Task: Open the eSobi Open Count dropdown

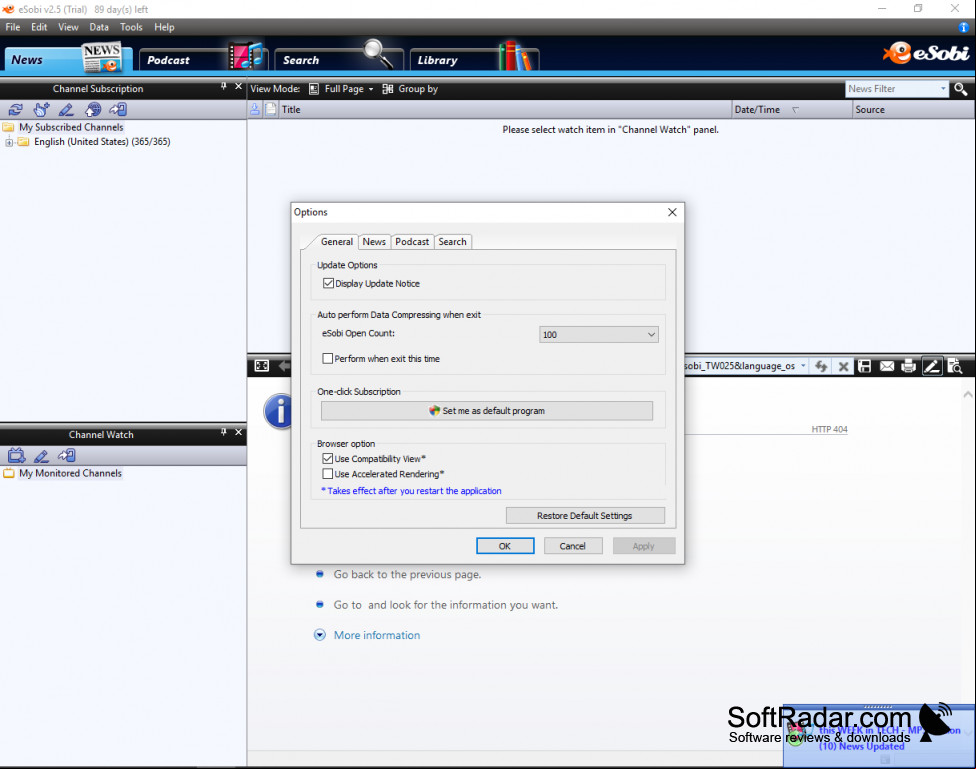Action: coord(599,334)
